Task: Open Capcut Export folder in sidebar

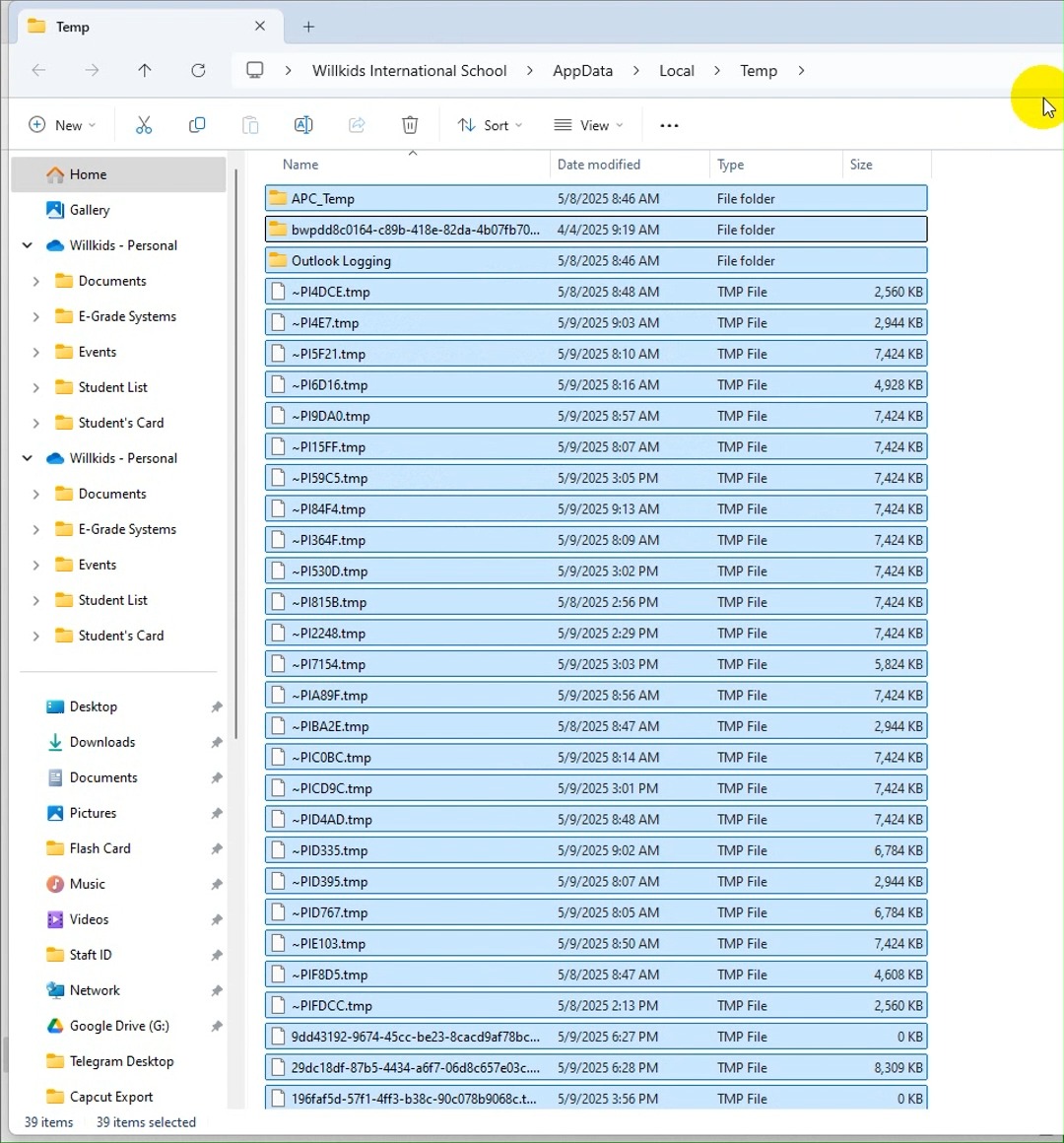Action: [110, 1097]
